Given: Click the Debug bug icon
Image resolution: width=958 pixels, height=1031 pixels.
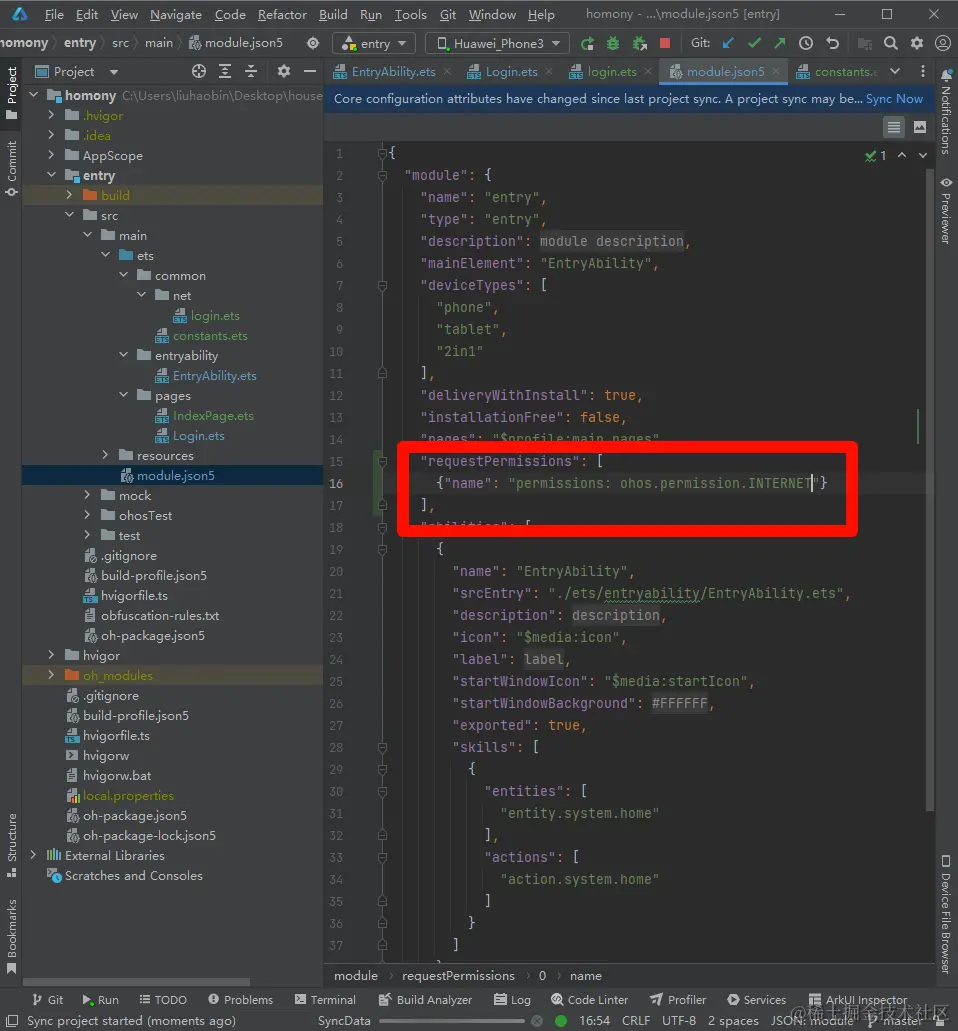Looking at the screenshot, I should tap(613, 43).
